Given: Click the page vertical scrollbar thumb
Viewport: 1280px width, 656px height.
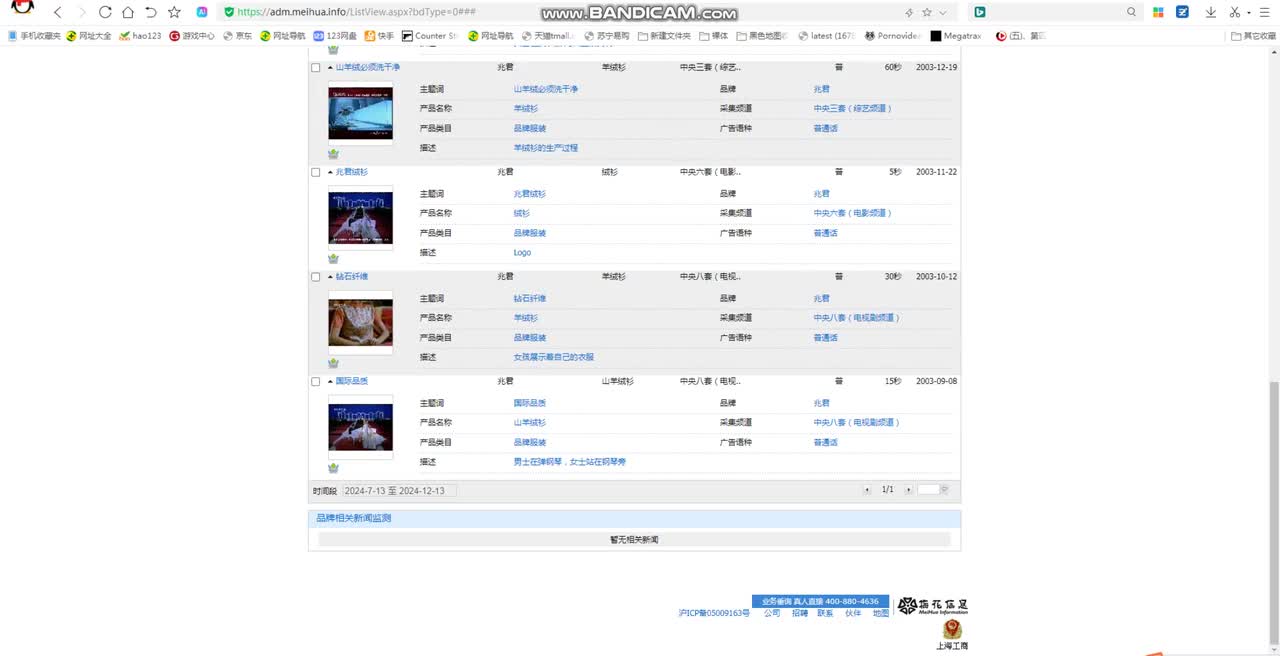Looking at the screenshot, I should point(1273,514).
